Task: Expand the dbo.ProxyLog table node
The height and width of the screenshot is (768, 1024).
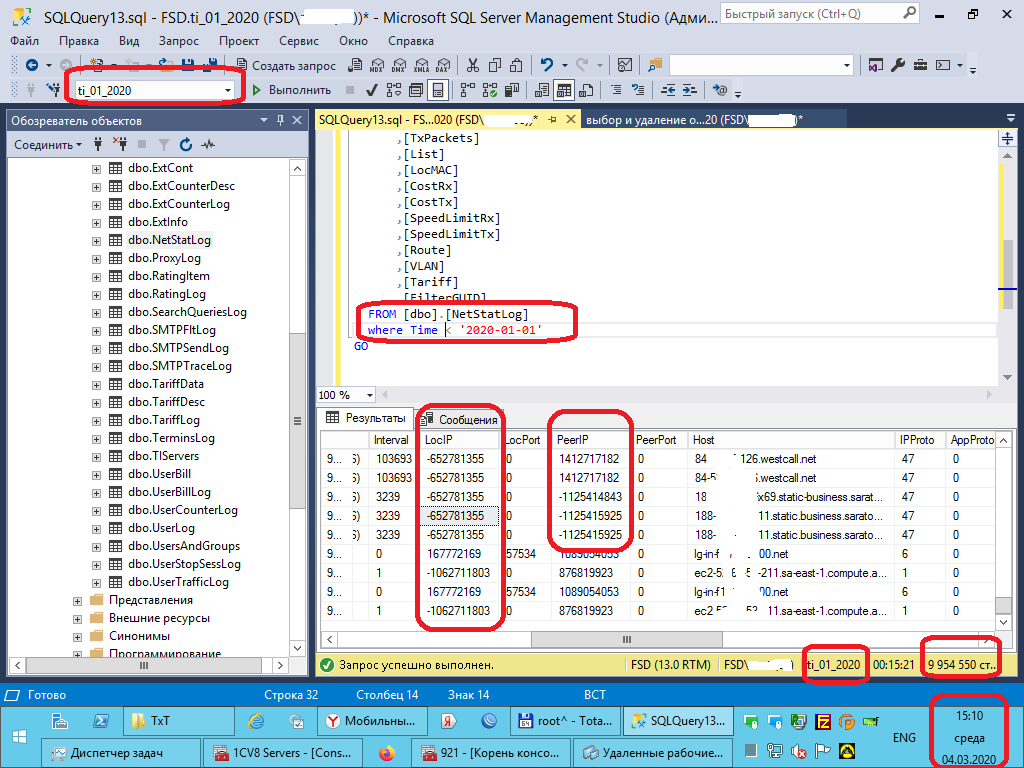Action: tap(96, 259)
